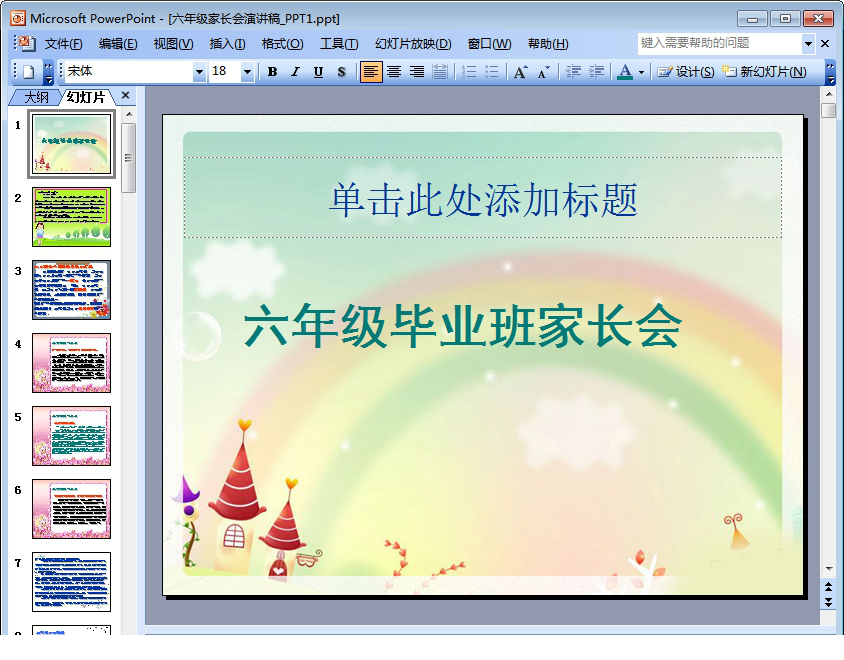Close the slides thumbnail pane
Viewport: 844px width, 660px height.
(125, 95)
